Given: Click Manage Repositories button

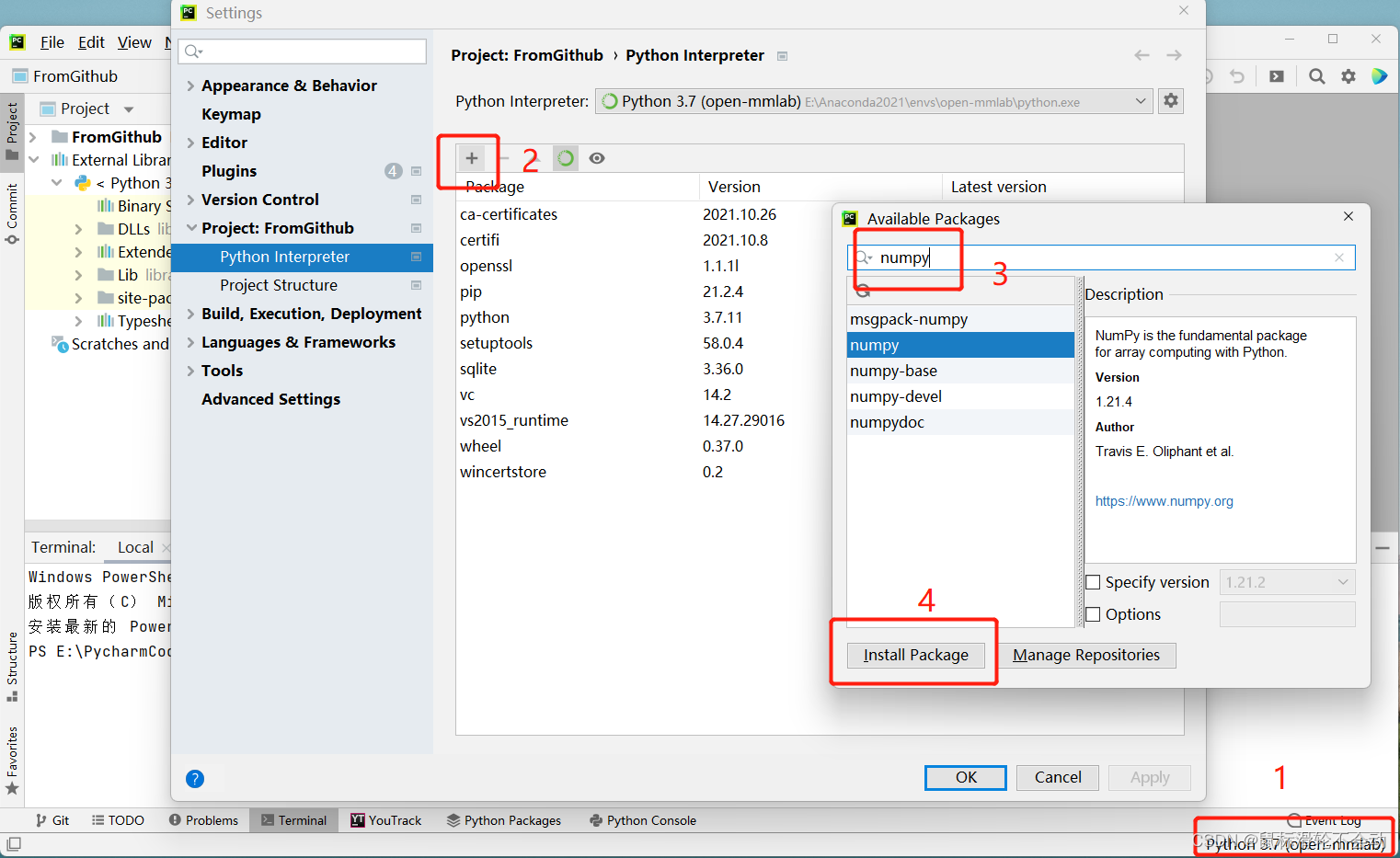Looking at the screenshot, I should coord(1086,655).
